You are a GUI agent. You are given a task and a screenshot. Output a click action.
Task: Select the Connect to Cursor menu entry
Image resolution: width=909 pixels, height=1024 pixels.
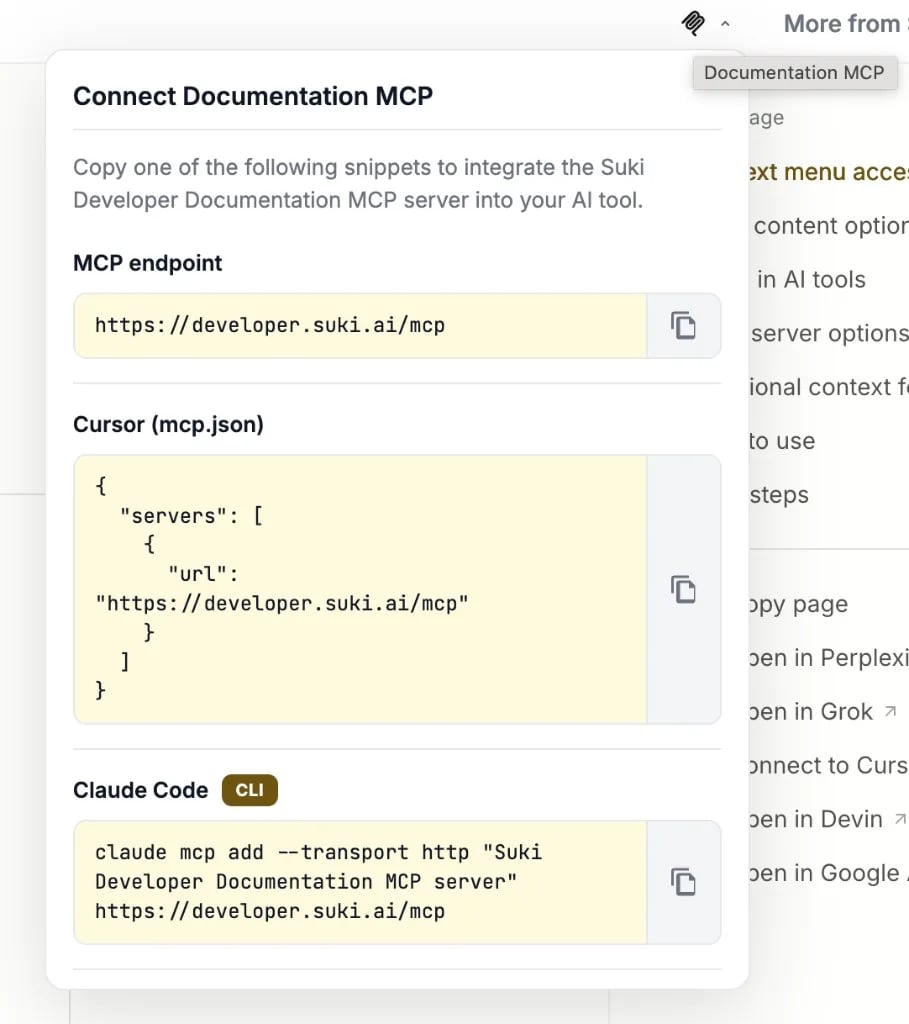pyautogui.click(x=829, y=765)
